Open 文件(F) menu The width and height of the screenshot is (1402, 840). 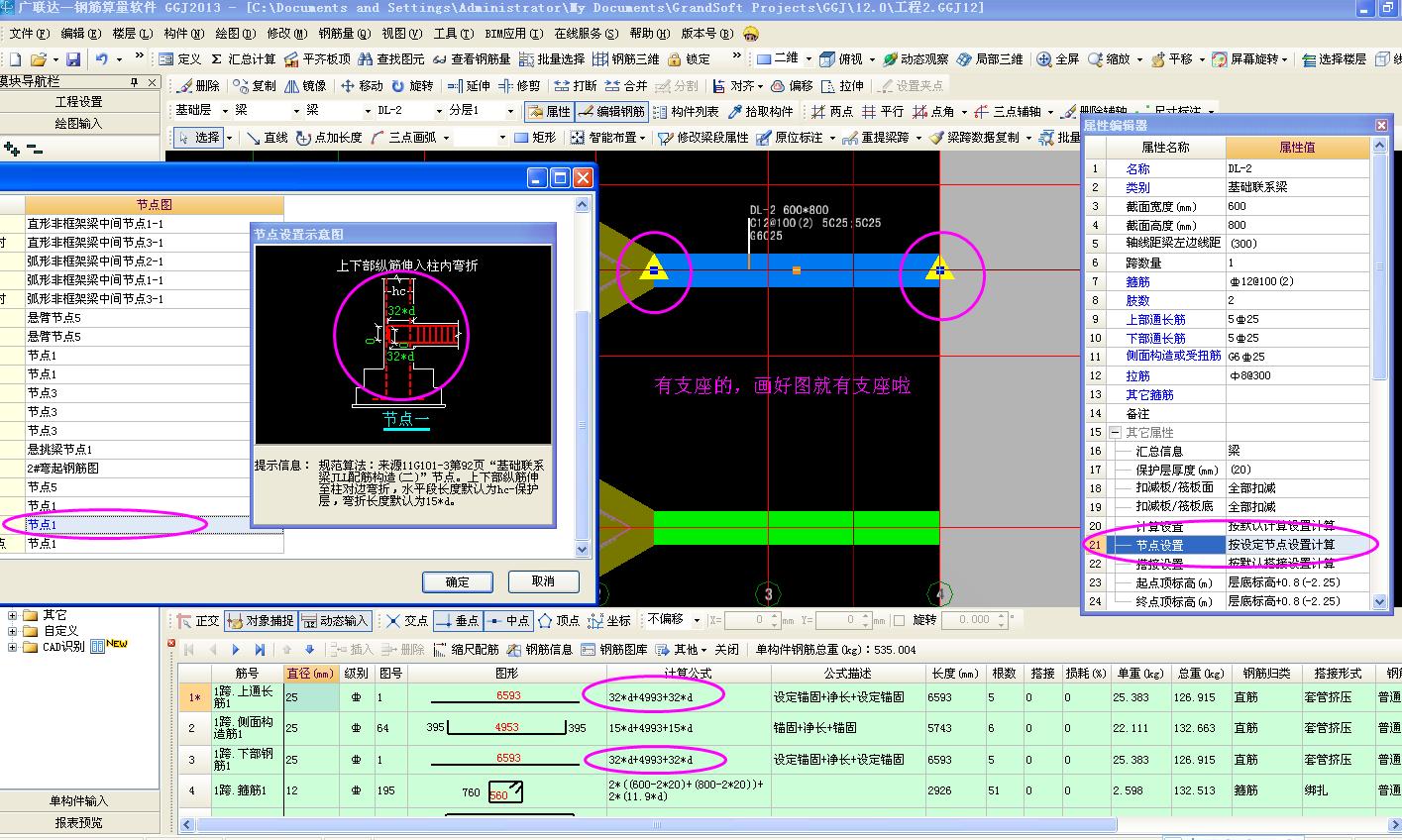(x=29, y=34)
